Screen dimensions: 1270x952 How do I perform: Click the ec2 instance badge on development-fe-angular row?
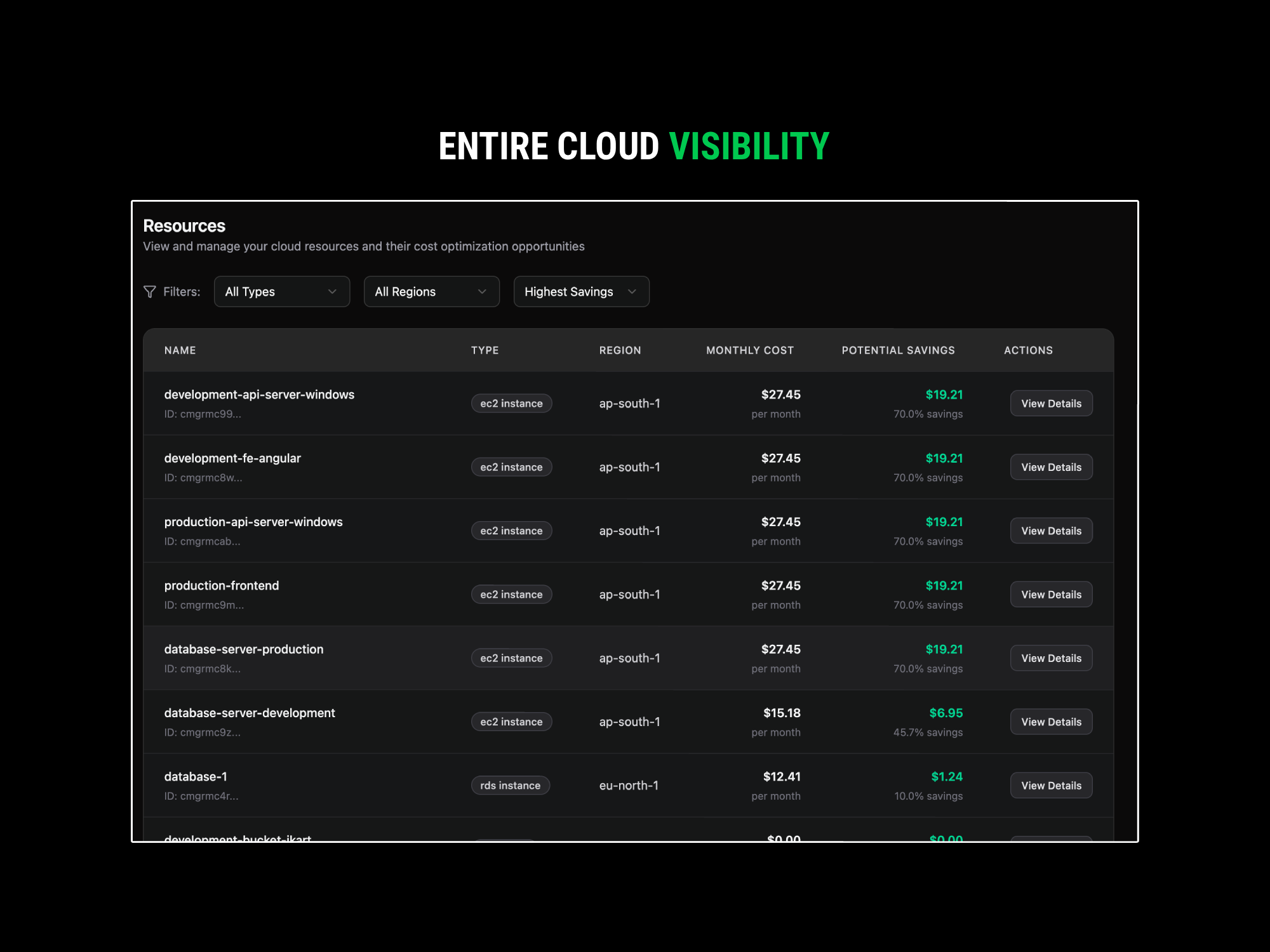tap(511, 466)
